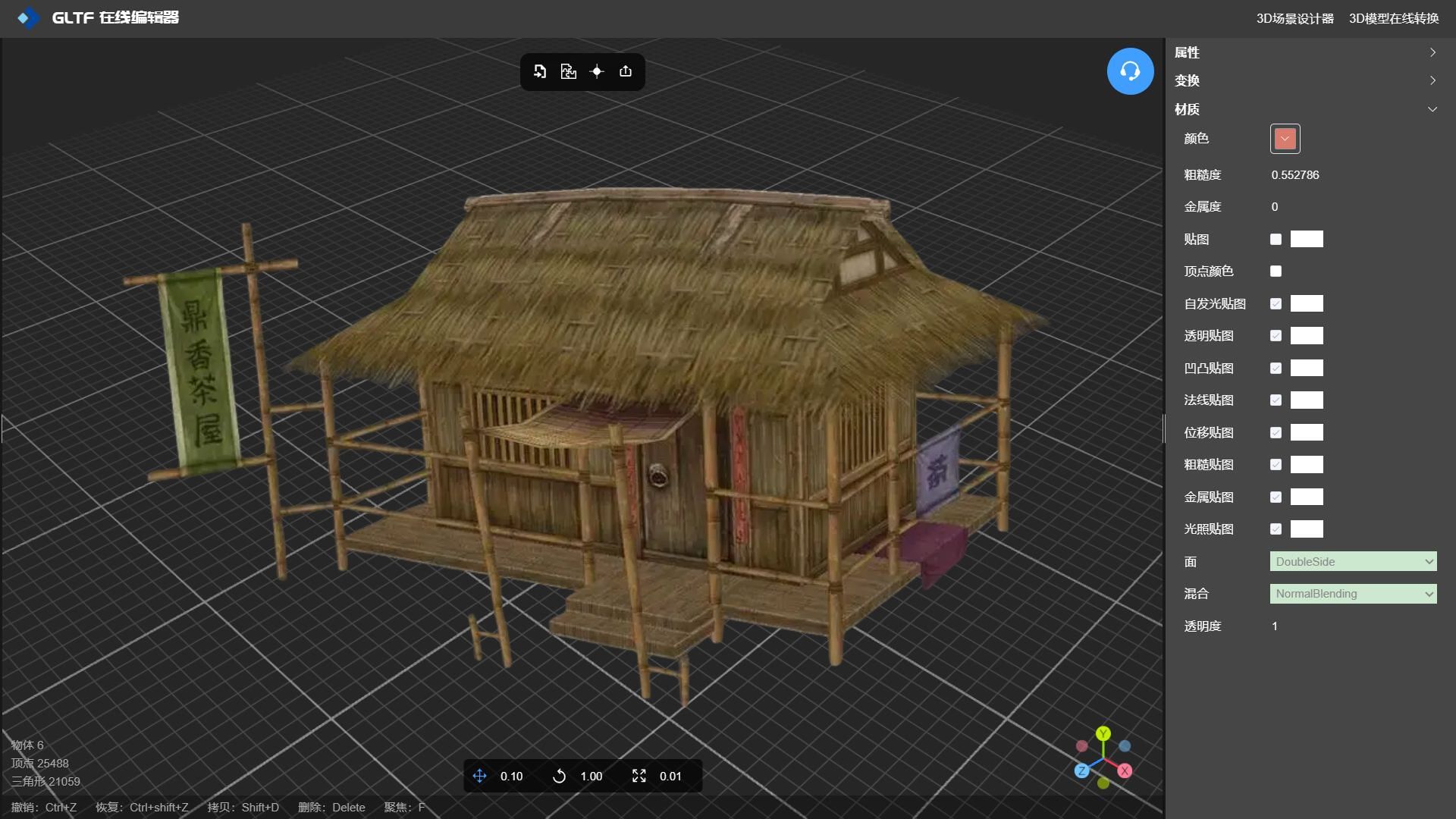The width and height of the screenshot is (1456, 819).
Task: Click the 恢复 Ctrl+shift+Z shortcut hint
Action: coord(142,807)
